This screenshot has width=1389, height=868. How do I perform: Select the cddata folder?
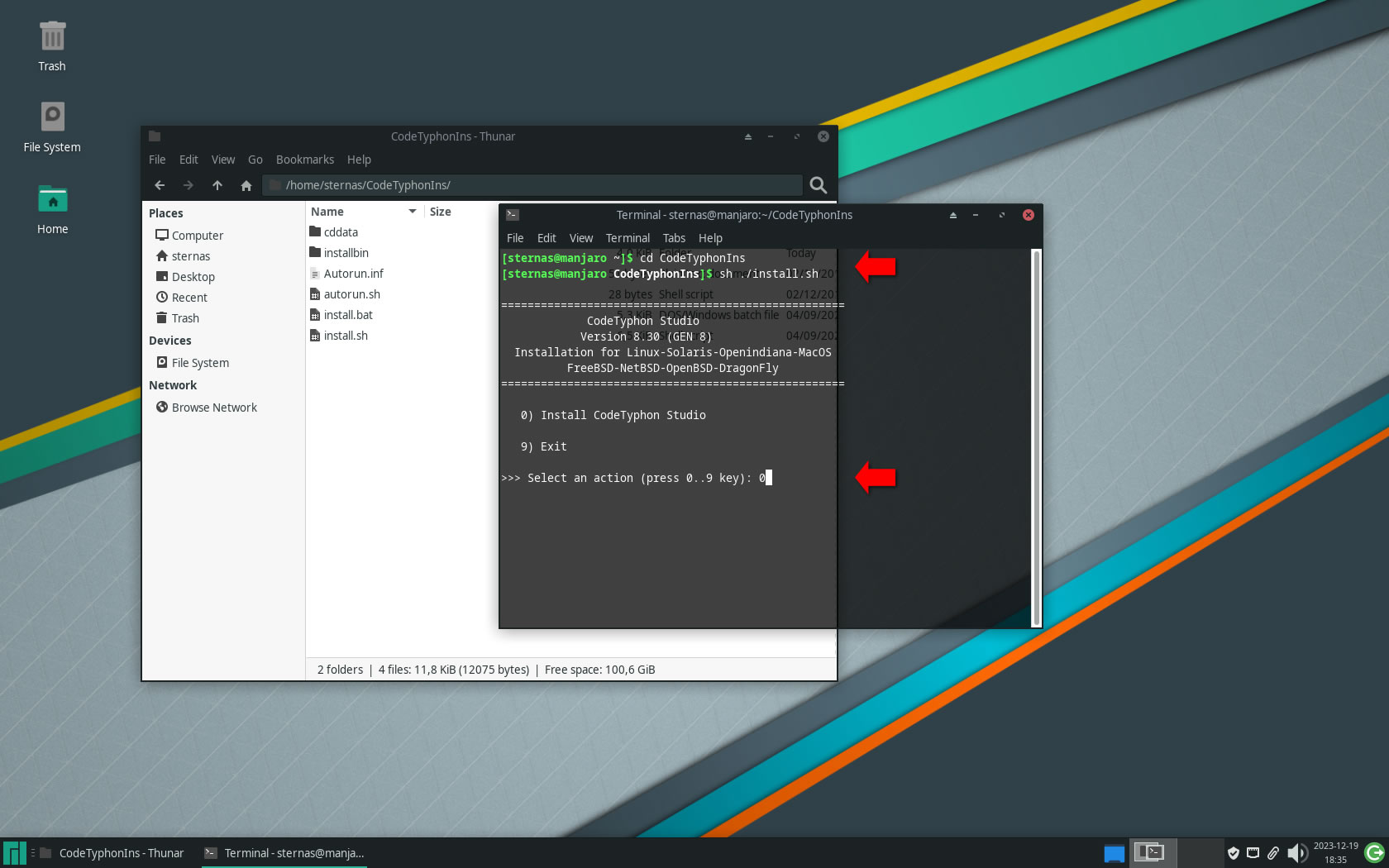(334, 232)
